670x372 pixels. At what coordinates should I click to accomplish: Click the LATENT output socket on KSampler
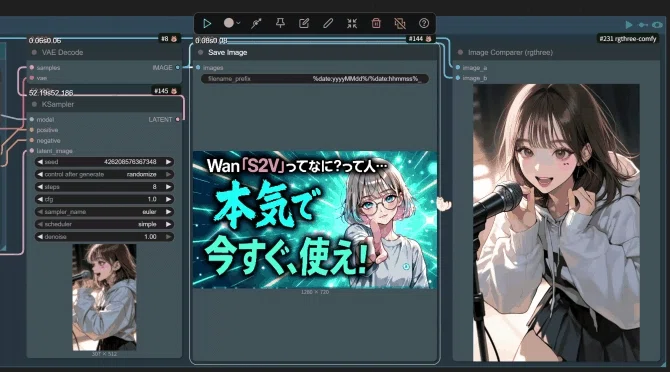pos(178,120)
